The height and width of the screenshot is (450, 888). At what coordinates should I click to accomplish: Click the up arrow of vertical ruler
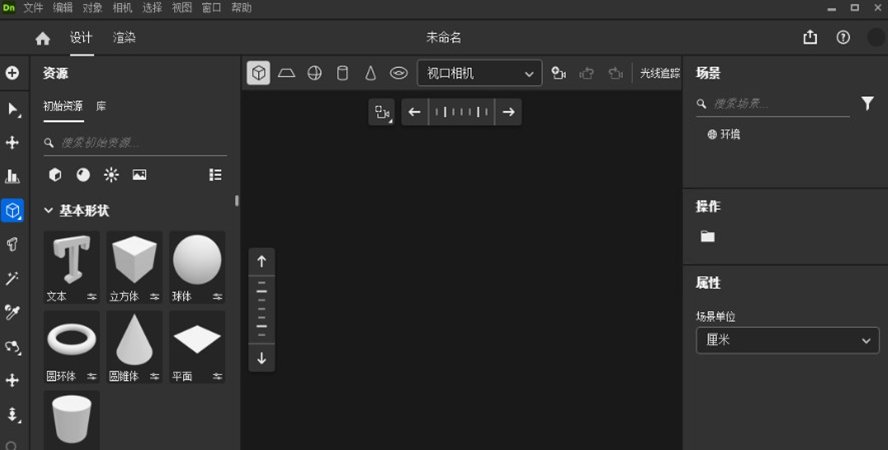tap(262, 262)
